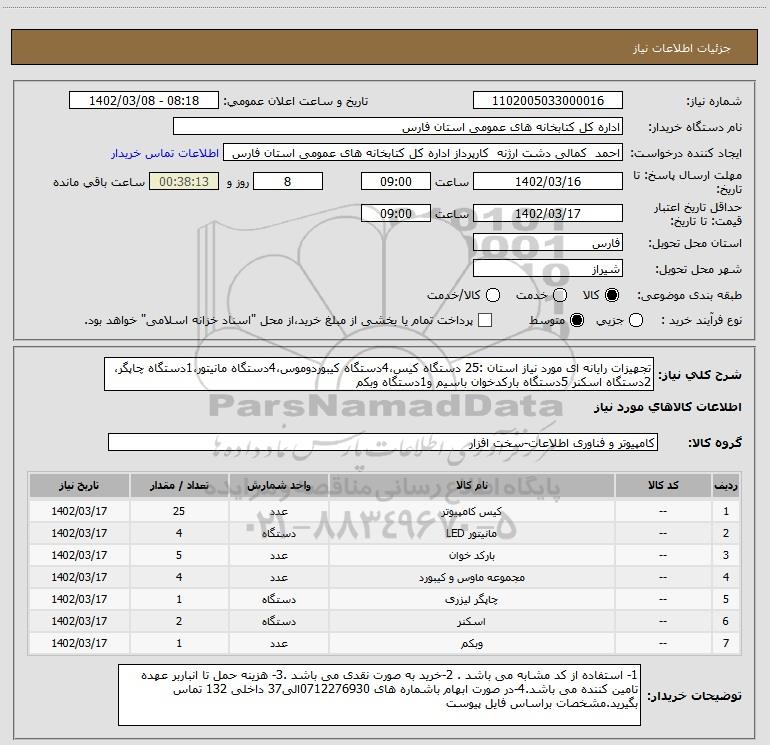
Task: Toggle the اسناد خزانه اسلامی payment checkbox
Action: point(485,320)
